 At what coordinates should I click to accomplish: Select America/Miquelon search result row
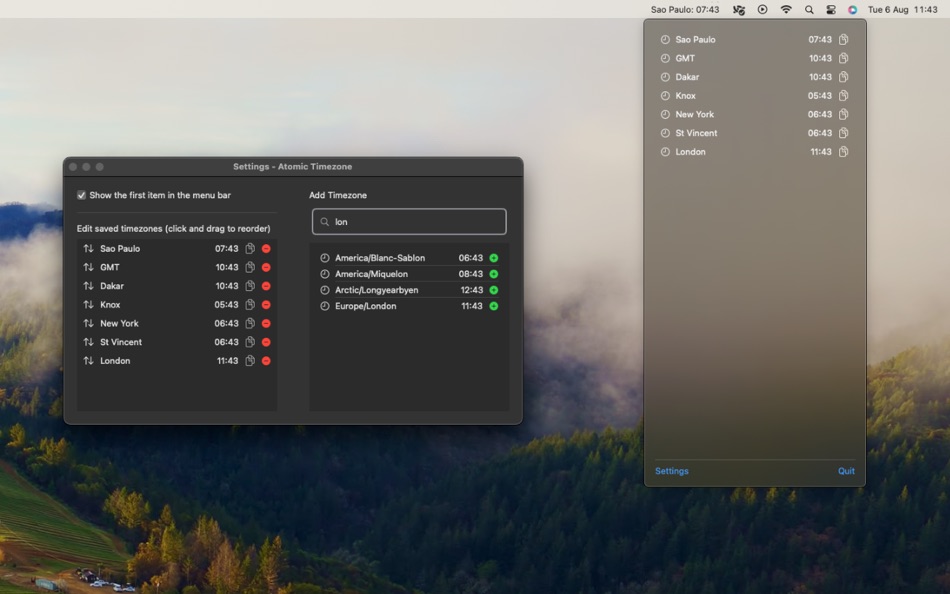409,274
